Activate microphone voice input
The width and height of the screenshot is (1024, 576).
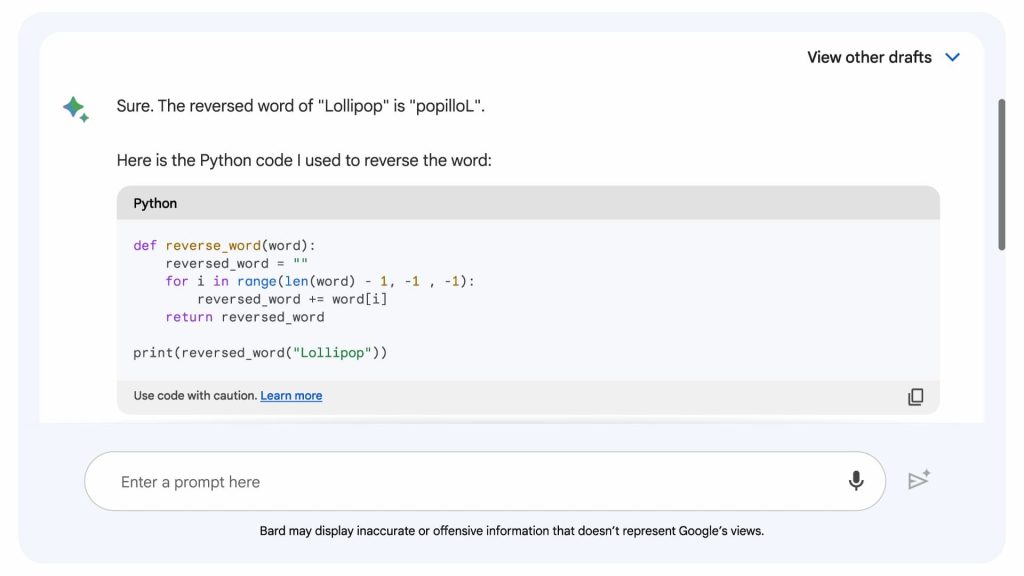(856, 481)
